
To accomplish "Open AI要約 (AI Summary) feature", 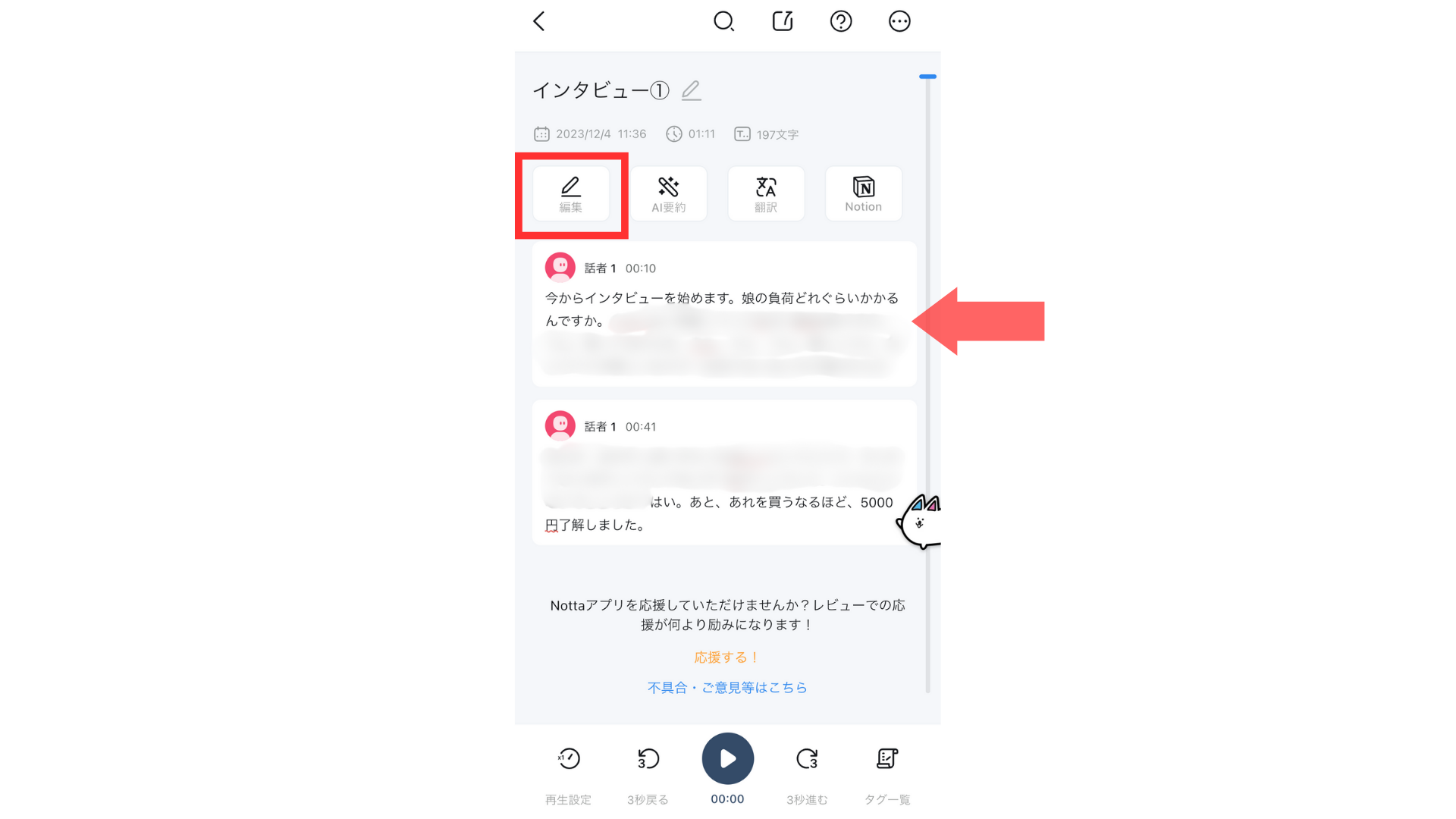I will coord(668,193).
